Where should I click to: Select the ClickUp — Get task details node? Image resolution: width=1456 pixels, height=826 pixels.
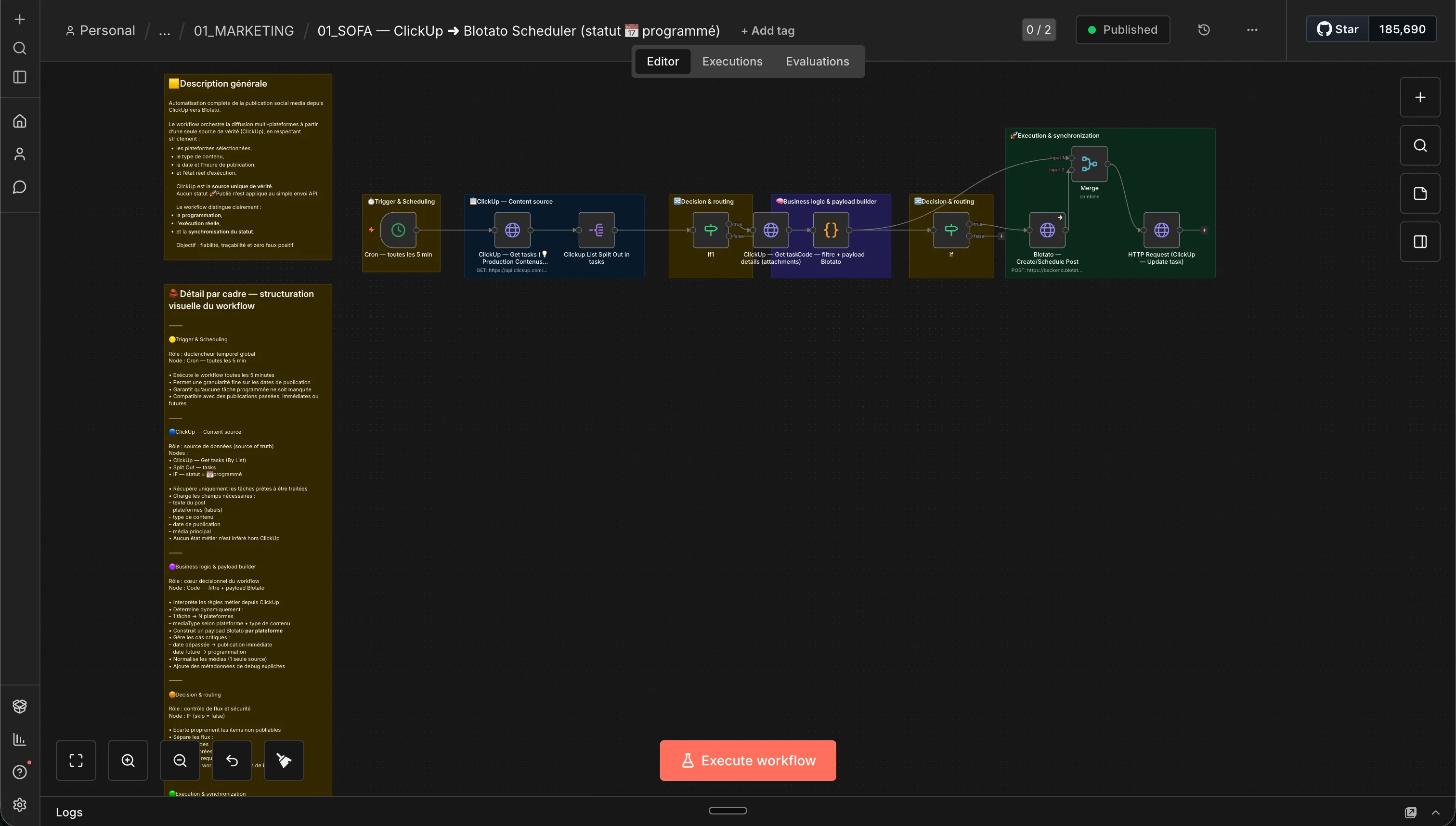(x=770, y=230)
